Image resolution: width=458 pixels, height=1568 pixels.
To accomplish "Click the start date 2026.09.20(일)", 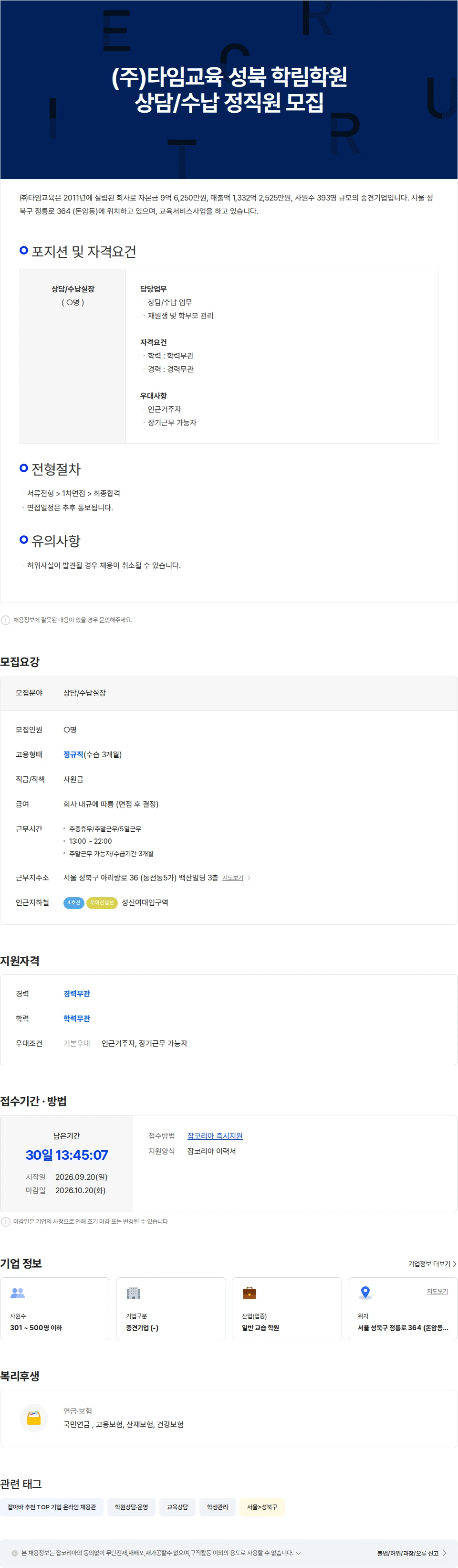I will (82, 1176).
